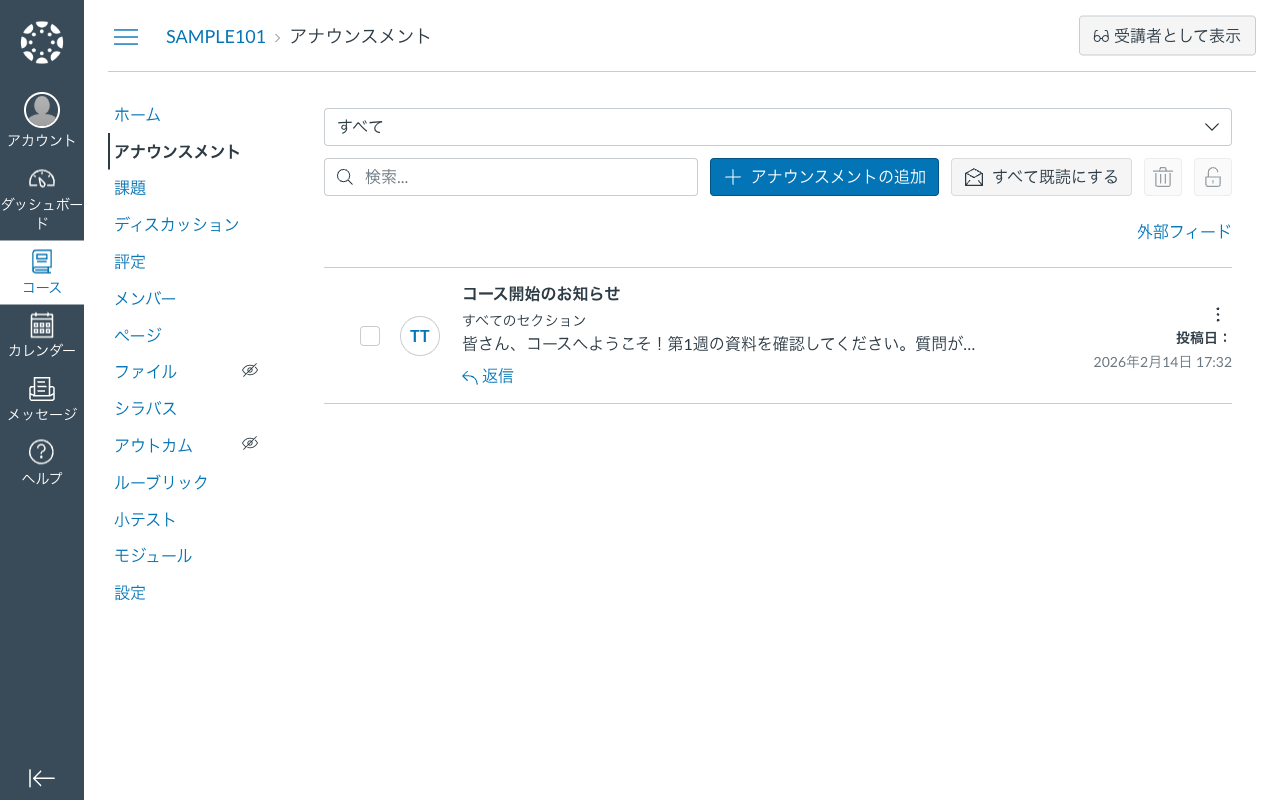
Task: Click 受講者として表示 button
Action: [1167, 35]
